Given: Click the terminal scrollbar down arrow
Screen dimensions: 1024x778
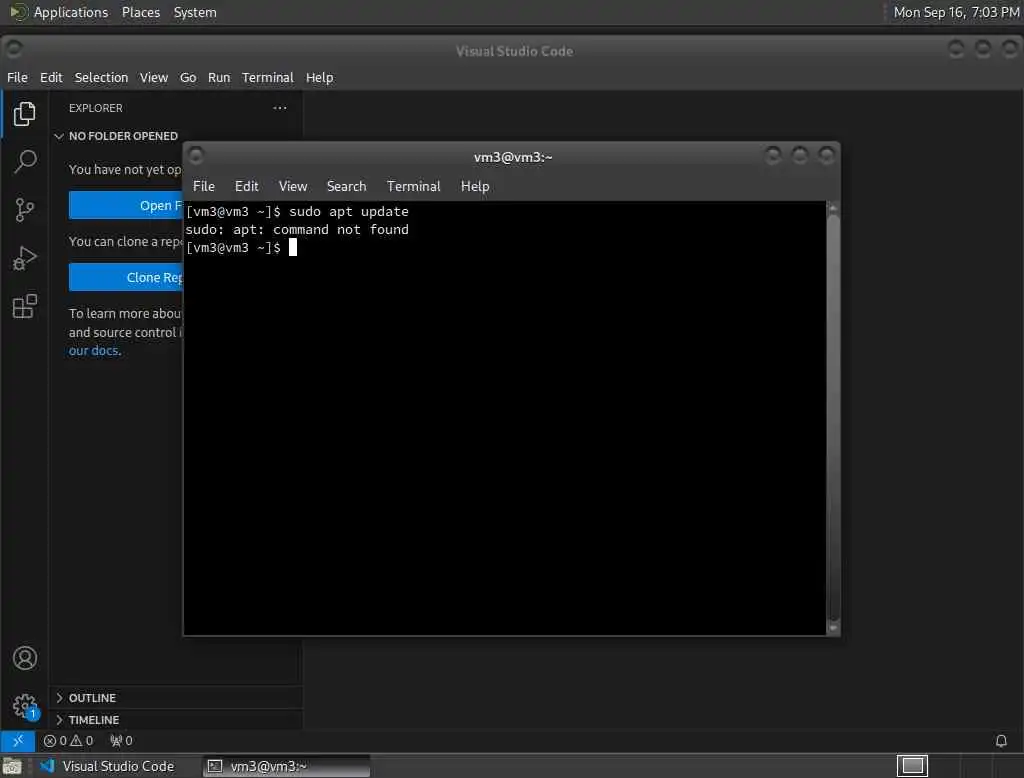Looking at the screenshot, I should (833, 628).
